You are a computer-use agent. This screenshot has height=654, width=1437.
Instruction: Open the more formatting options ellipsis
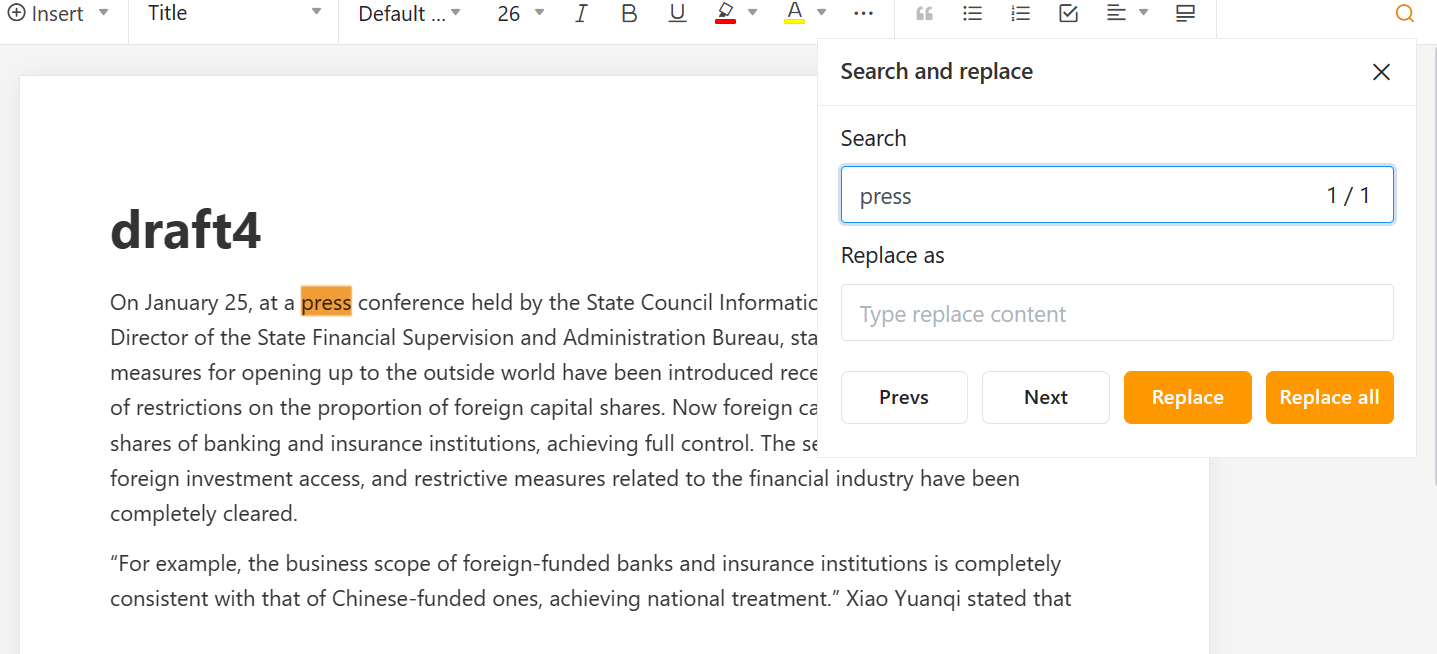click(x=864, y=14)
